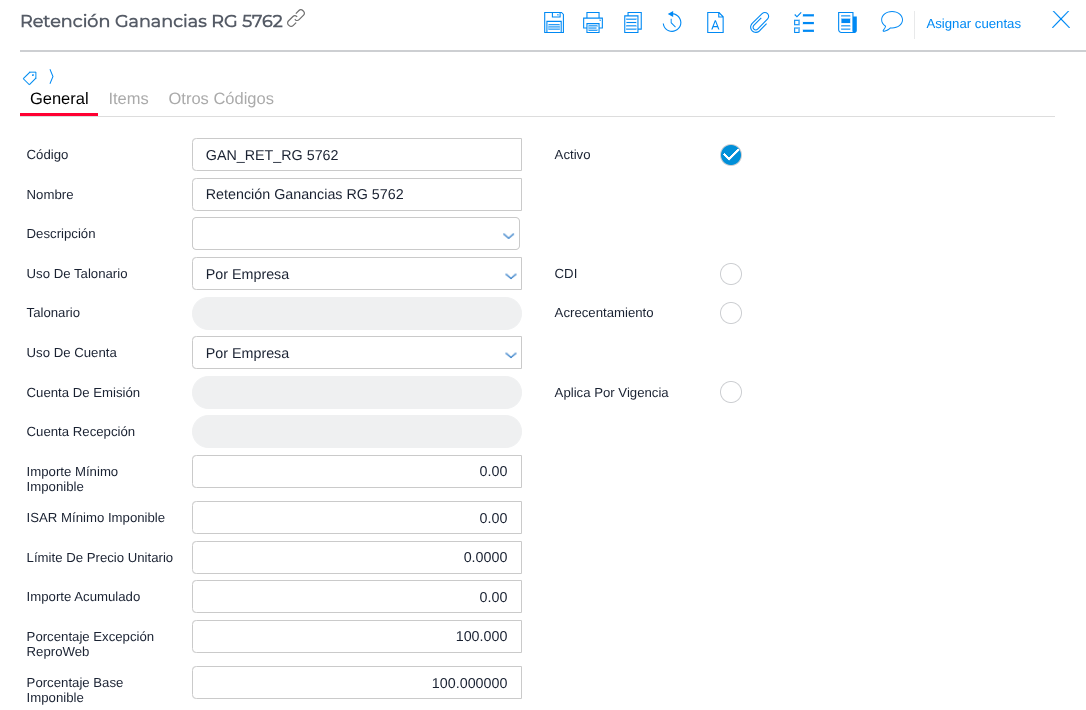The image size is (1086, 710).
Task: Click the paperclip attachments icon
Action: point(759,22)
